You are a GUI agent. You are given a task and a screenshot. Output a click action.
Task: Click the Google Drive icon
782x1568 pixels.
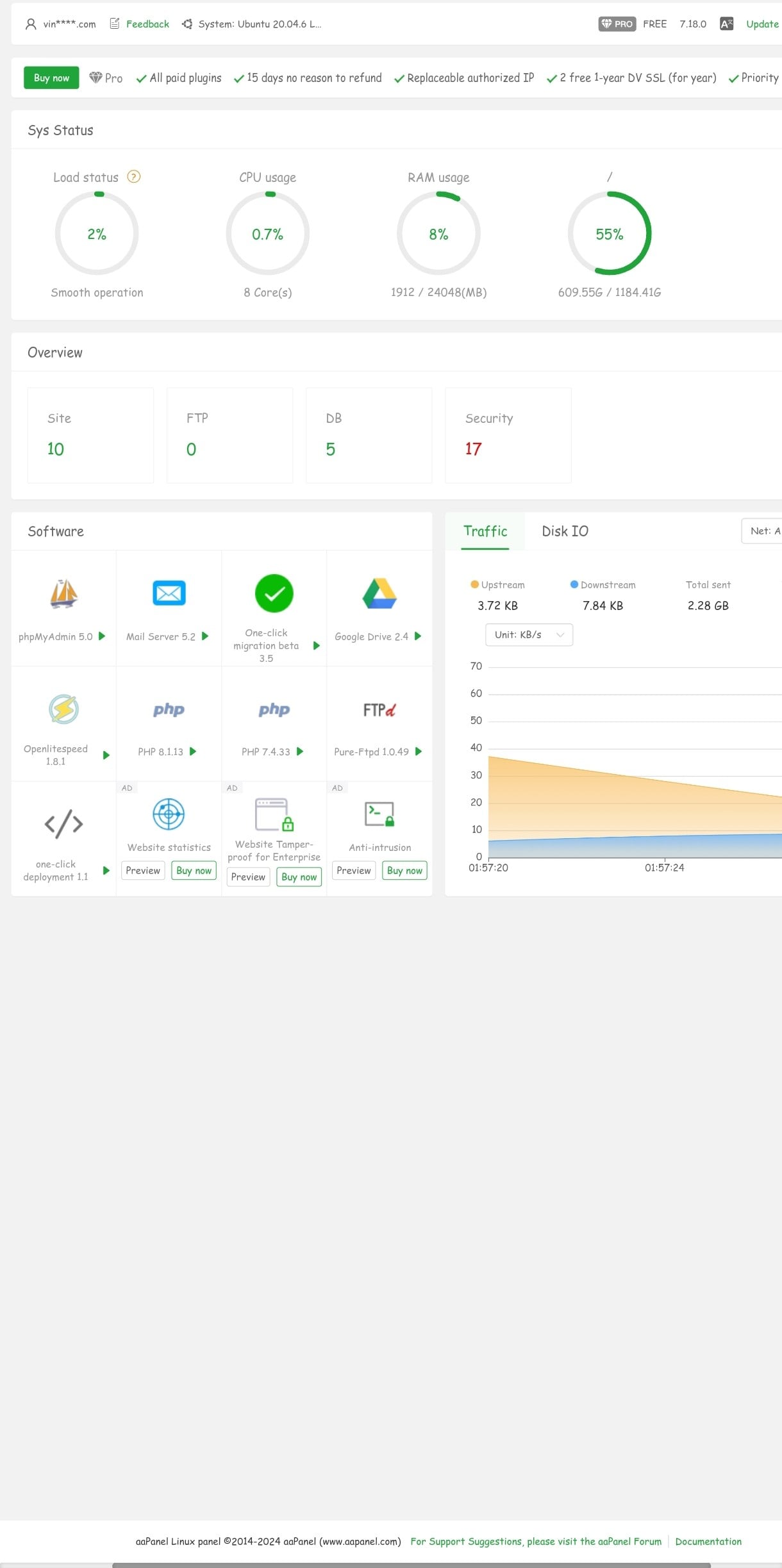click(x=379, y=593)
